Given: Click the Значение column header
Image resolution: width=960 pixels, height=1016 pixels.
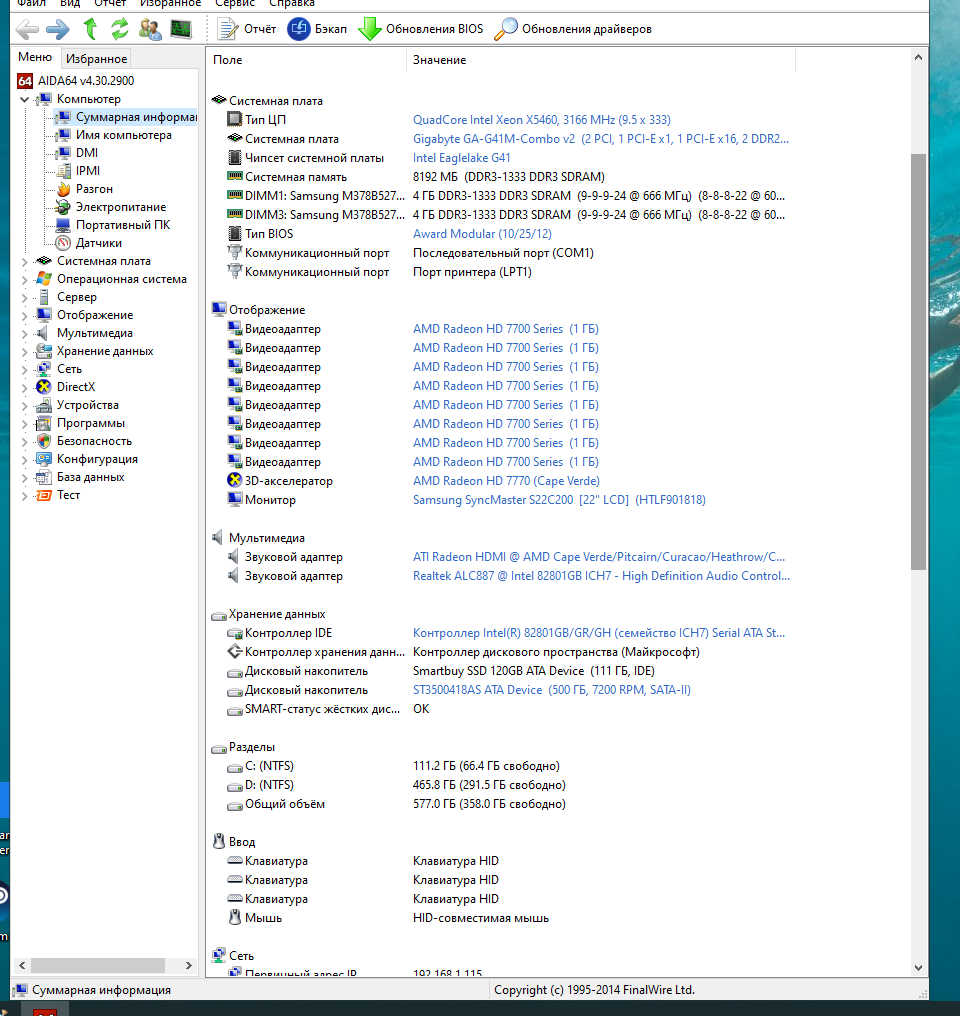Looking at the screenshot, I should pyautogui.click(x=440, y=60).
